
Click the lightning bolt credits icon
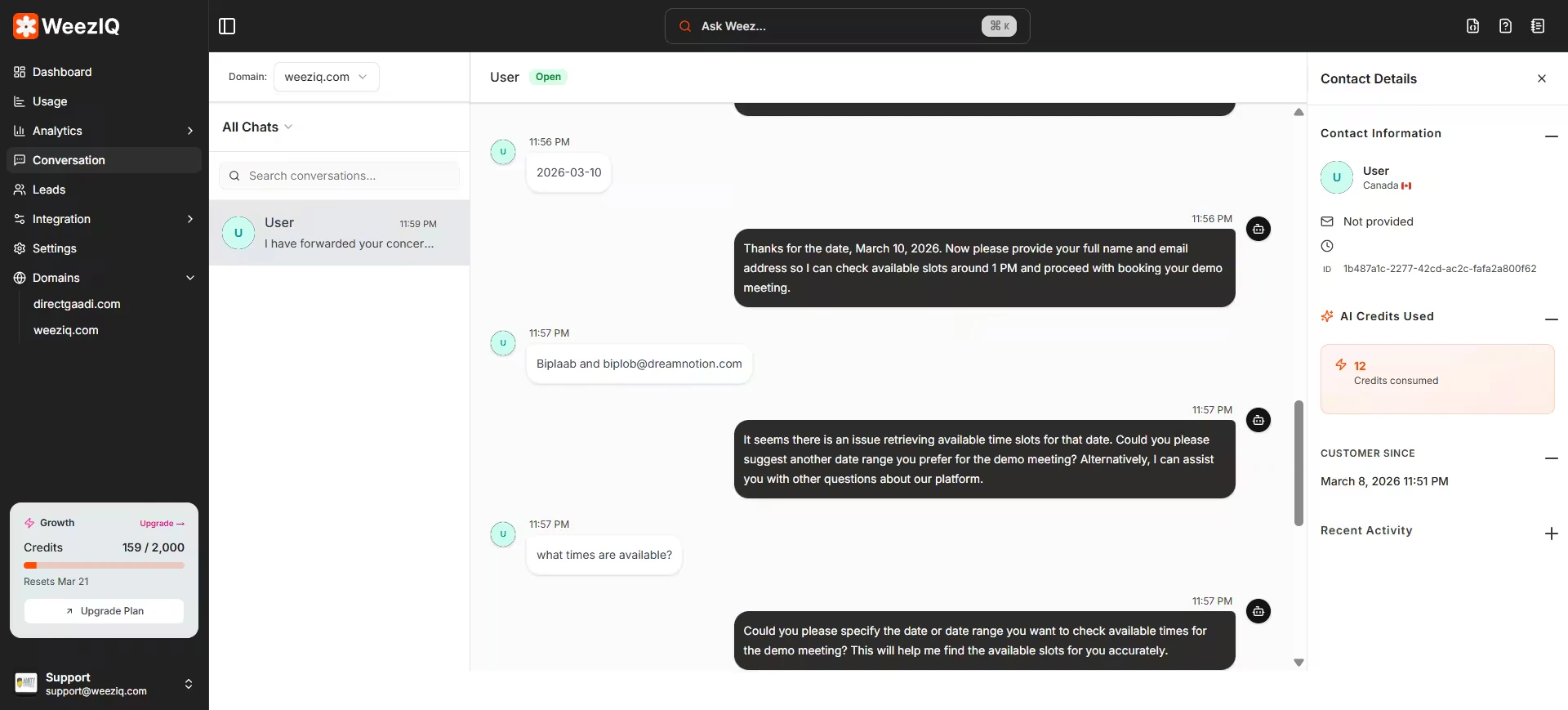point(1341,364)
